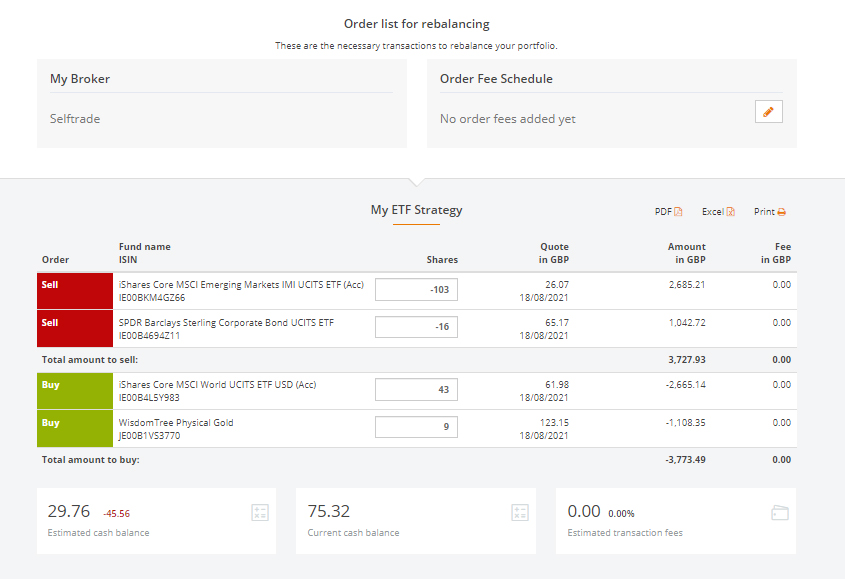Edit the shares field showing 9

416,427
